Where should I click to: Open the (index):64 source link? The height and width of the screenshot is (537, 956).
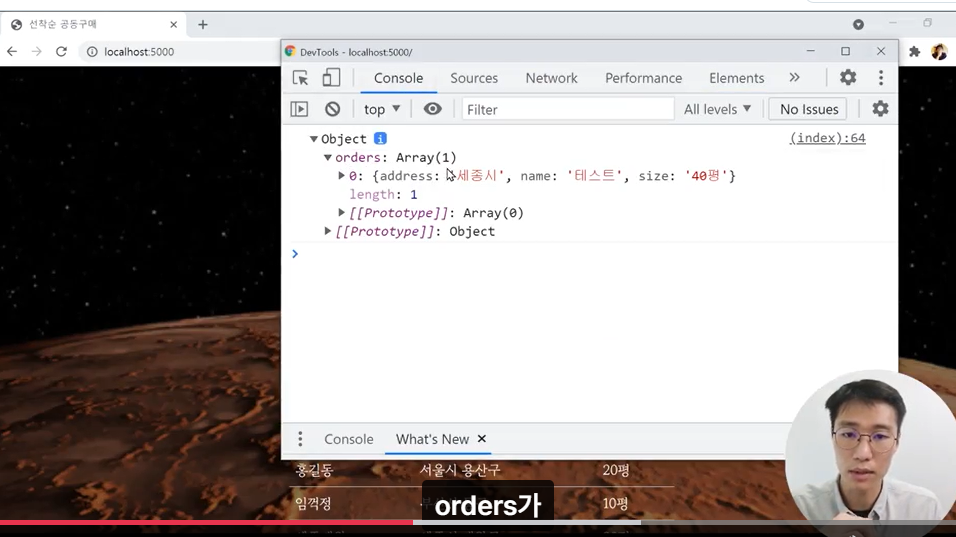[827, 138]
